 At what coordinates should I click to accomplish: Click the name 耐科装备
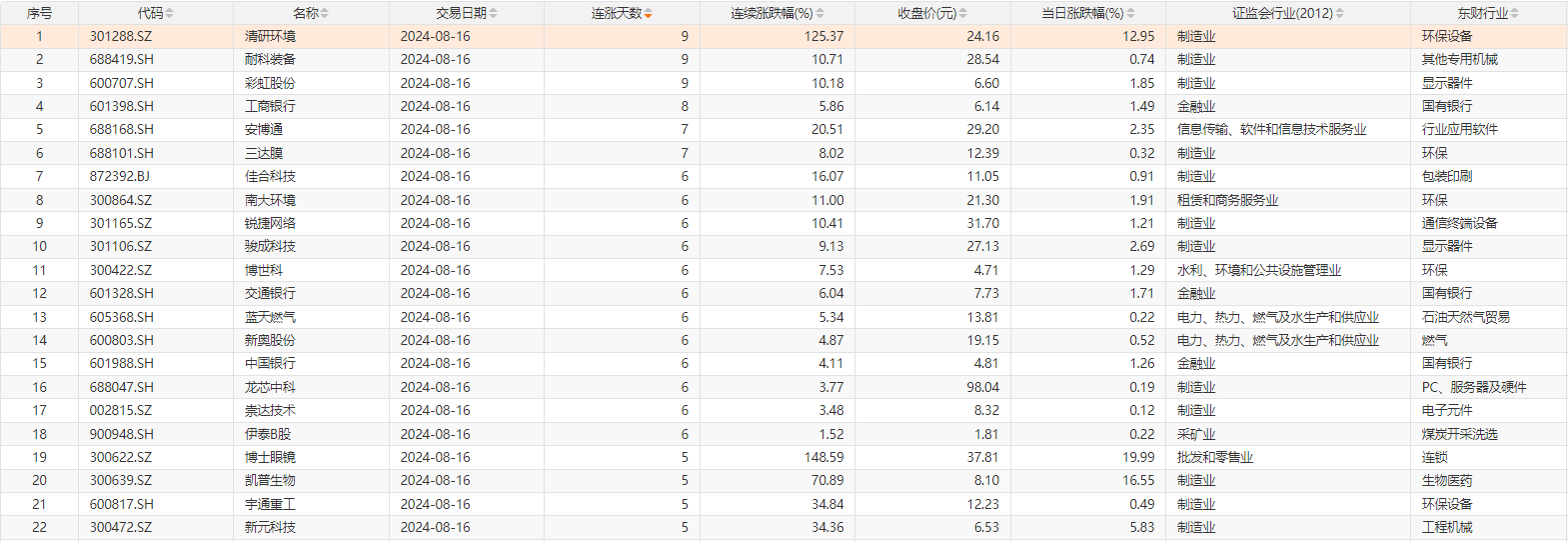(270, 59)
